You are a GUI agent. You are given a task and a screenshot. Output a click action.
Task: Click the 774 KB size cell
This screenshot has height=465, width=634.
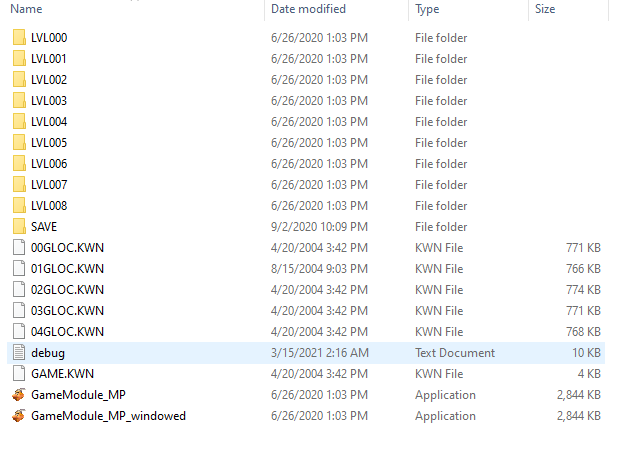(583, 290)
